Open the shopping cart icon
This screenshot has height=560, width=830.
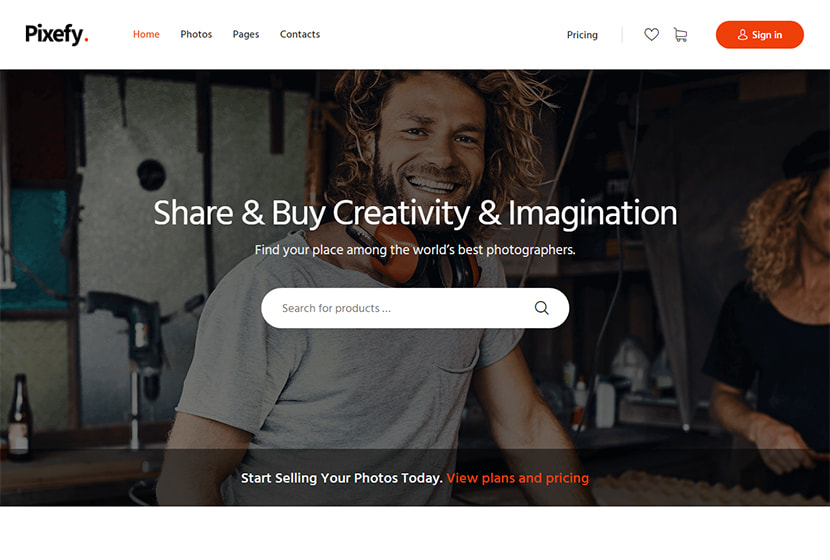680,35
